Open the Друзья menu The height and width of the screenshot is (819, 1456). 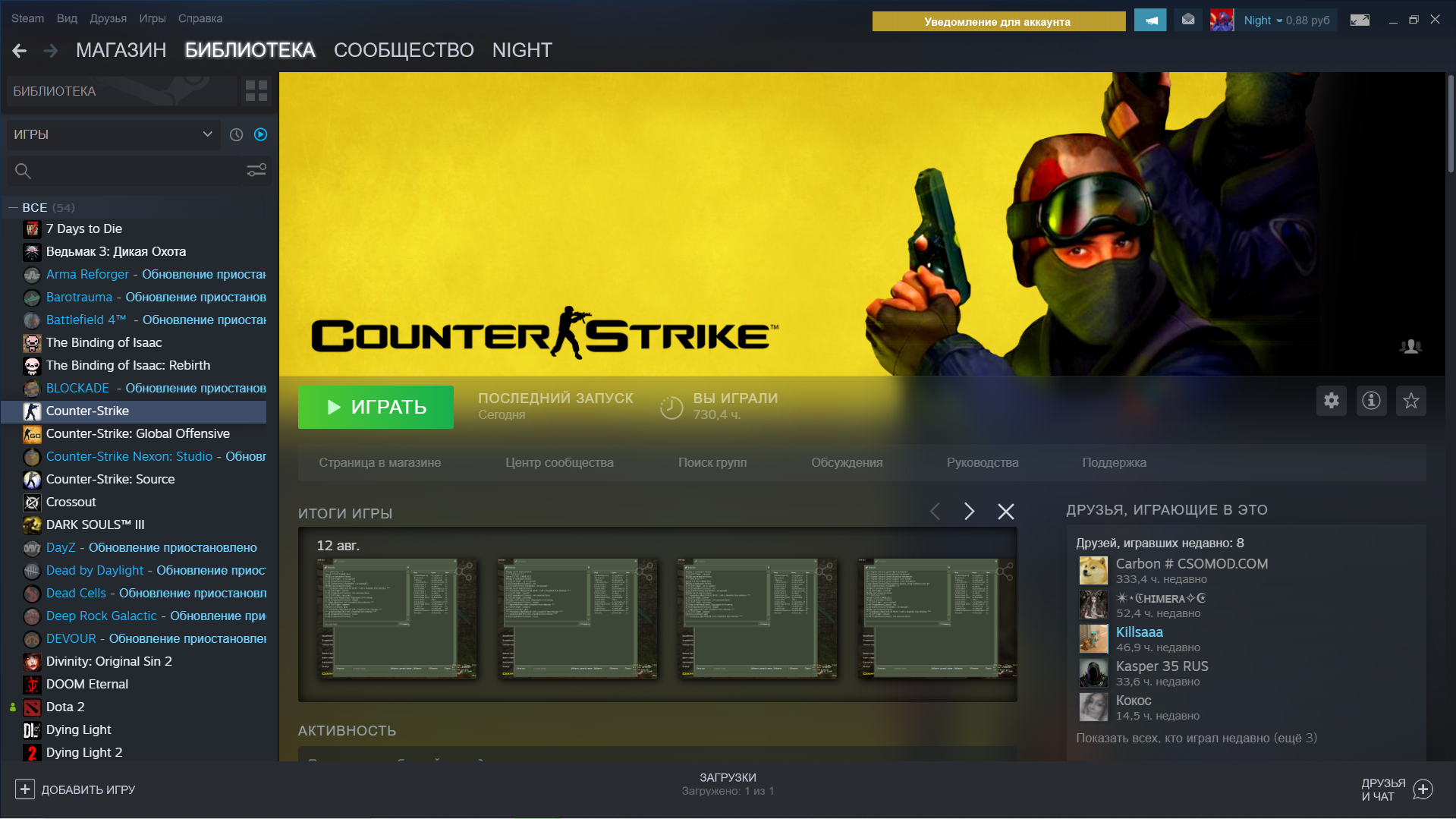[x=108, y=18]
